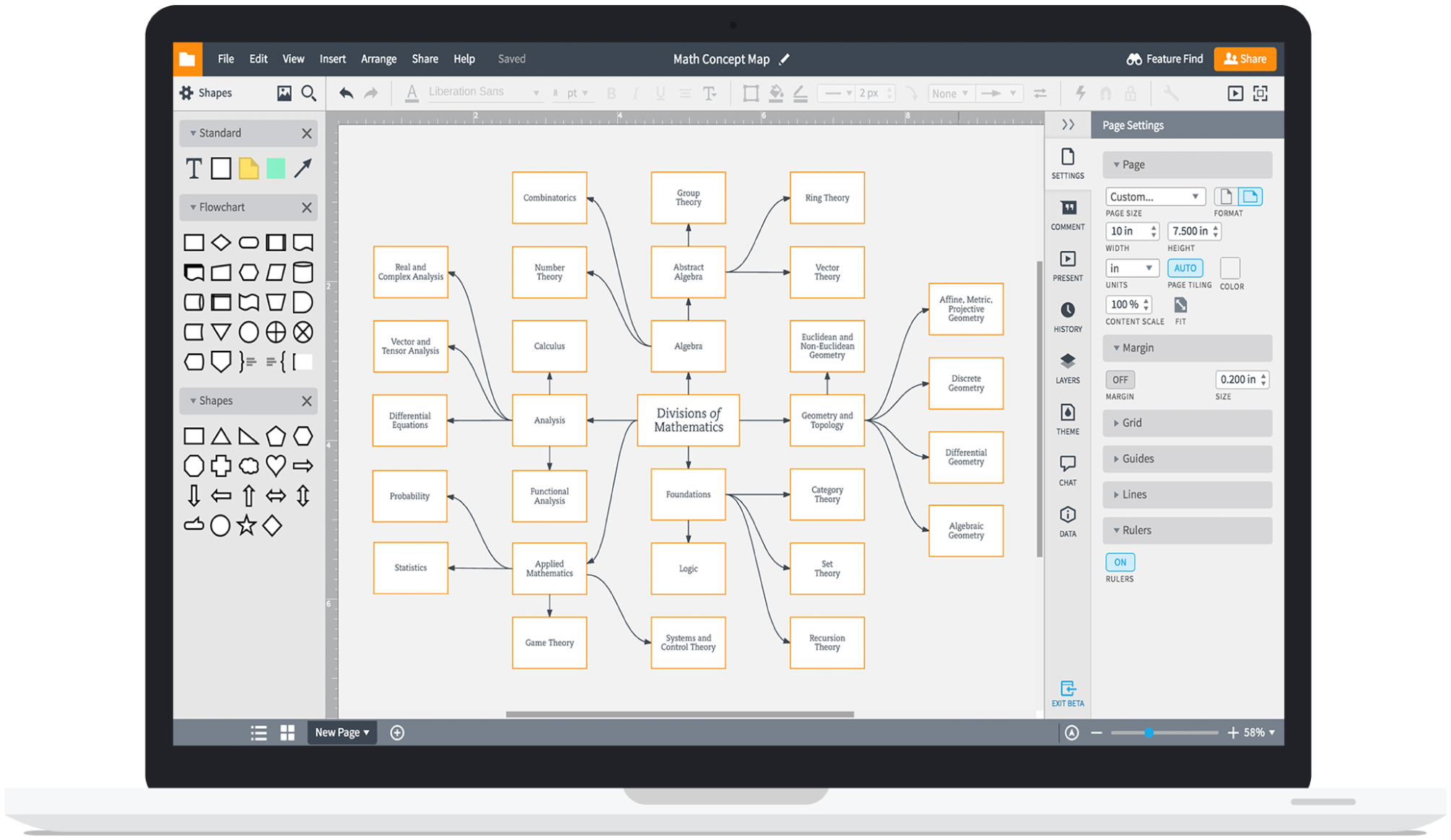Click the page Color swatch
Screen dimensions: 1451x840
[1230, 268]
